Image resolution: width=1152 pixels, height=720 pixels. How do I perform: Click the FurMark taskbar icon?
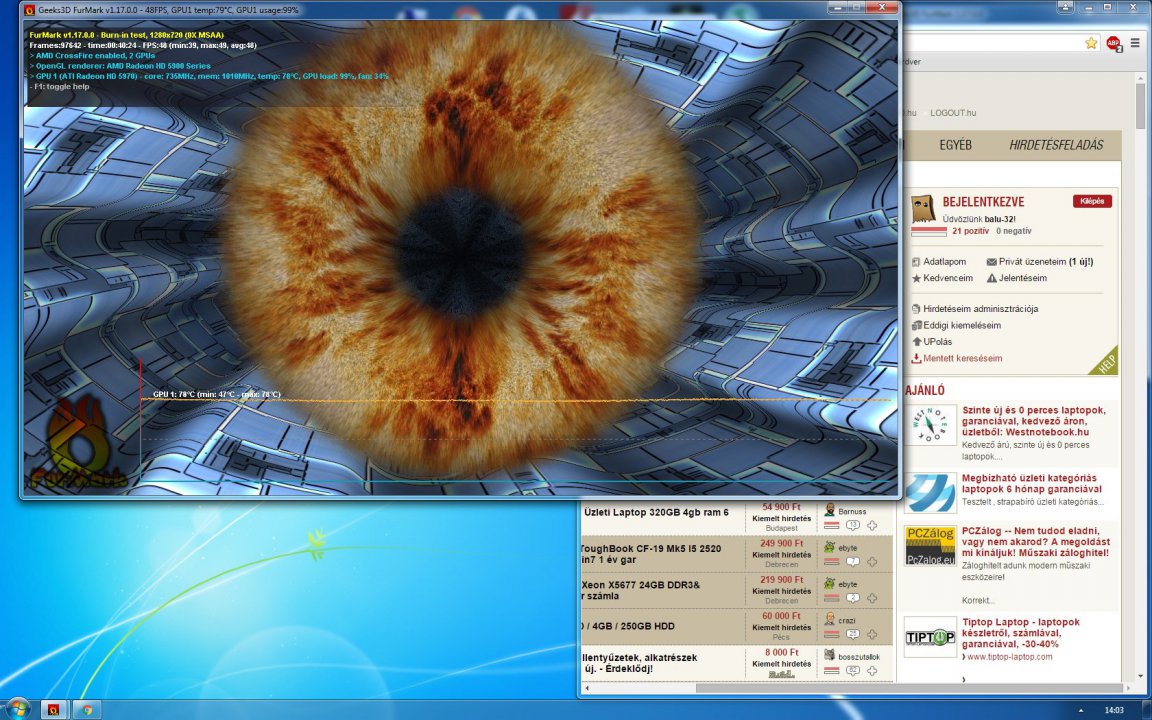tap(53, 710)
